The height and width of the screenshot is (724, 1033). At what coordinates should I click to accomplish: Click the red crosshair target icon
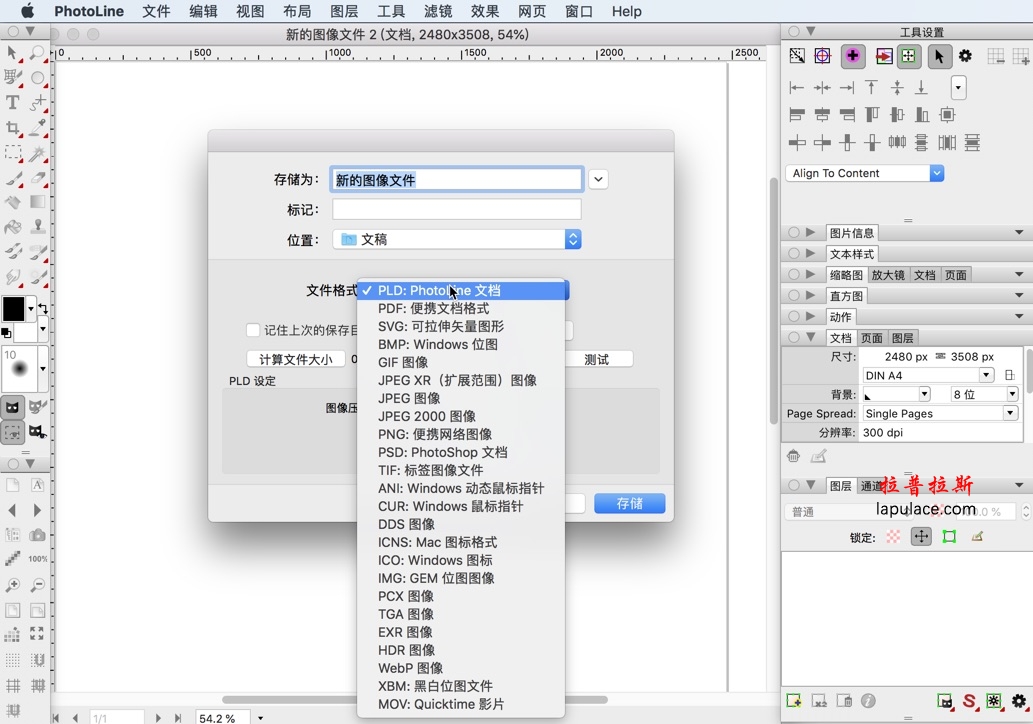(822, 56)
